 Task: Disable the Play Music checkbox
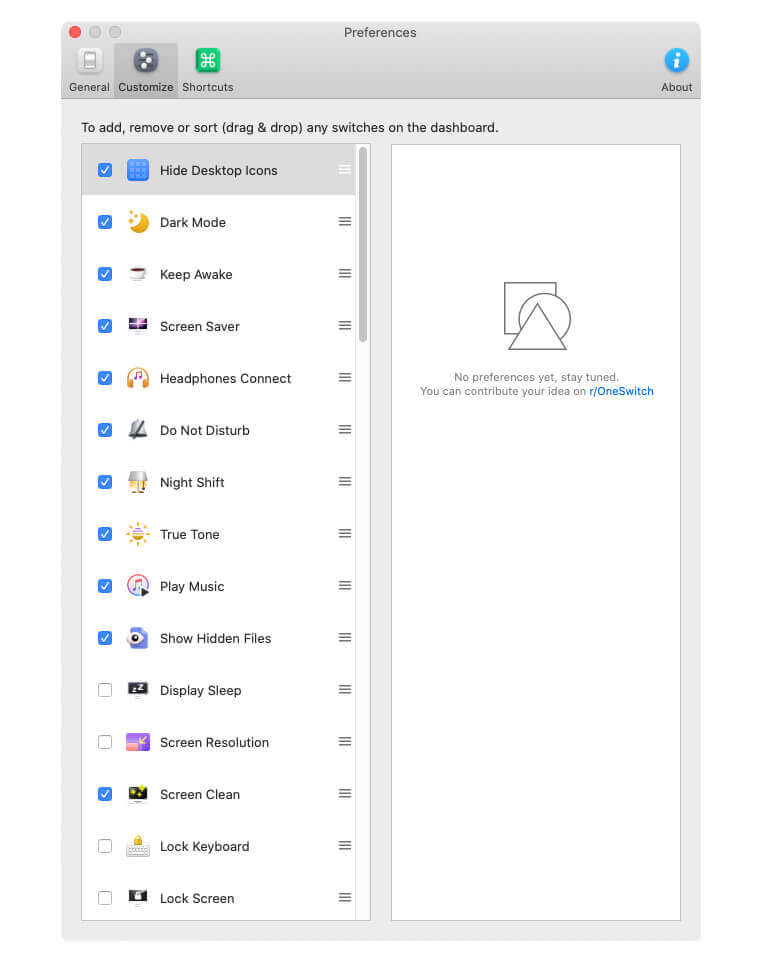tap(105, 586)
